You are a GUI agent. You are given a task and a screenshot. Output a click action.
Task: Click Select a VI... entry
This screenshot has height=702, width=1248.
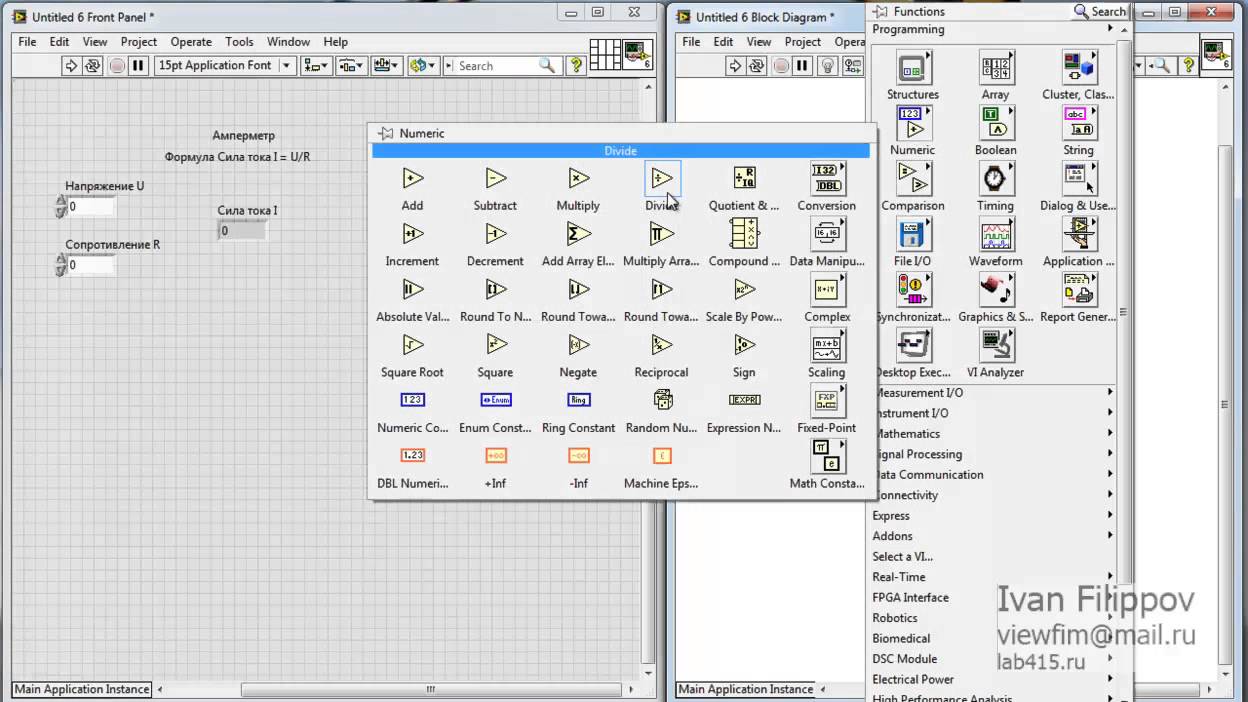[902, 557]
